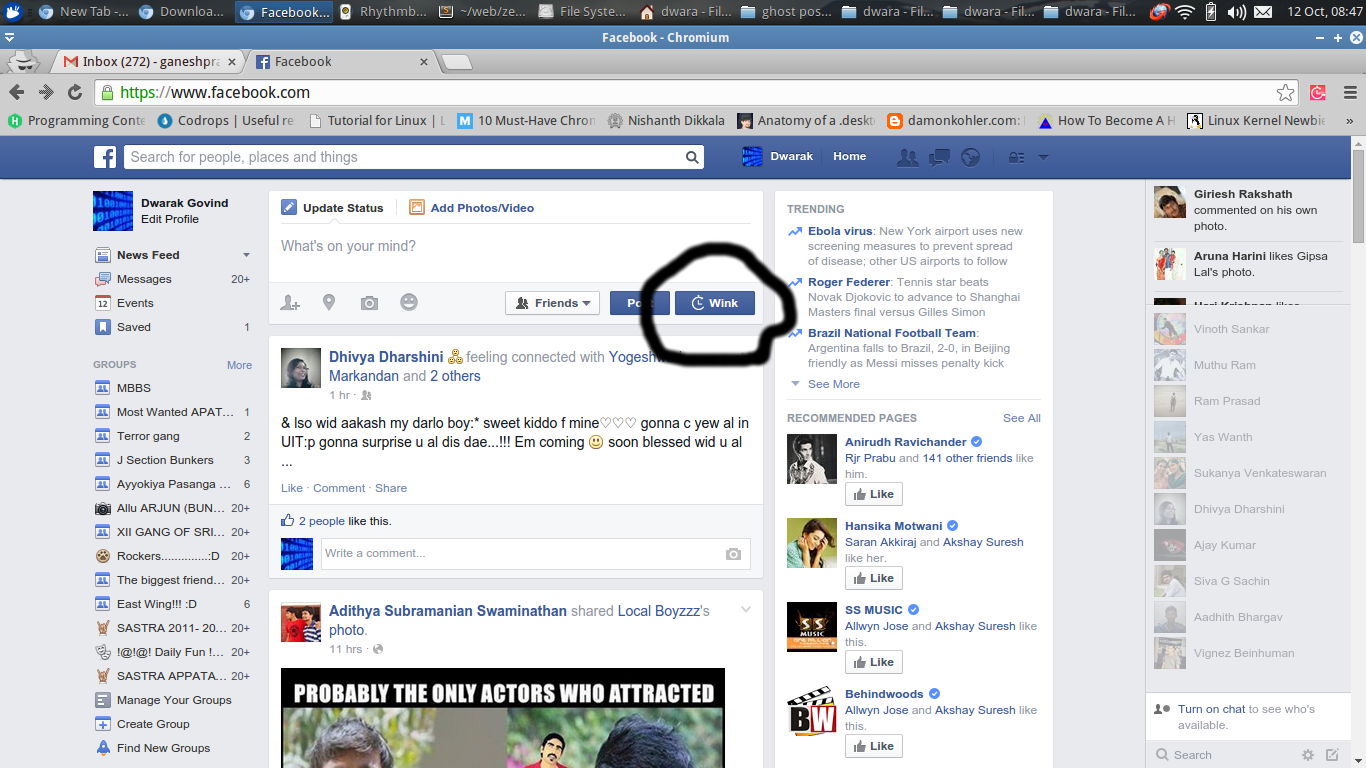Go forward with browser forward arrow
Screen dimensions: 1366x768
click(46, 92)
